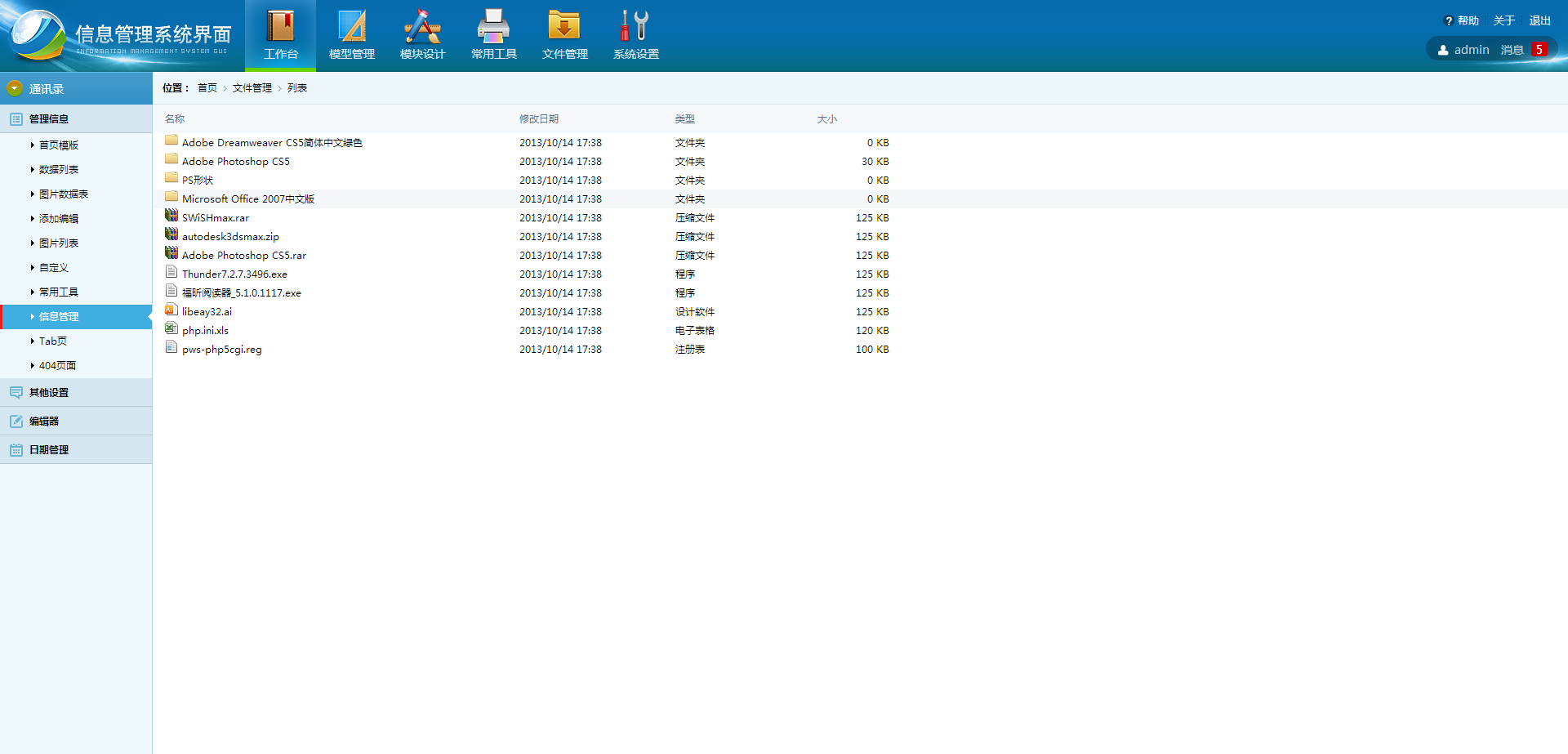Open the 工作台 workbench icon
This screenshot has width=1568, height=754.
click(280, 27)
